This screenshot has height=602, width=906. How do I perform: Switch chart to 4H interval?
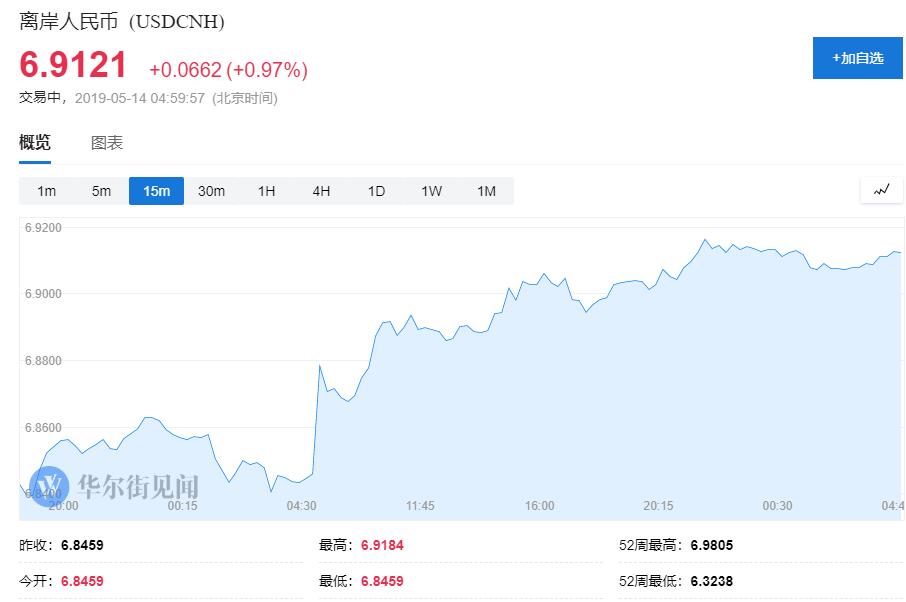(x=321, y=191)
